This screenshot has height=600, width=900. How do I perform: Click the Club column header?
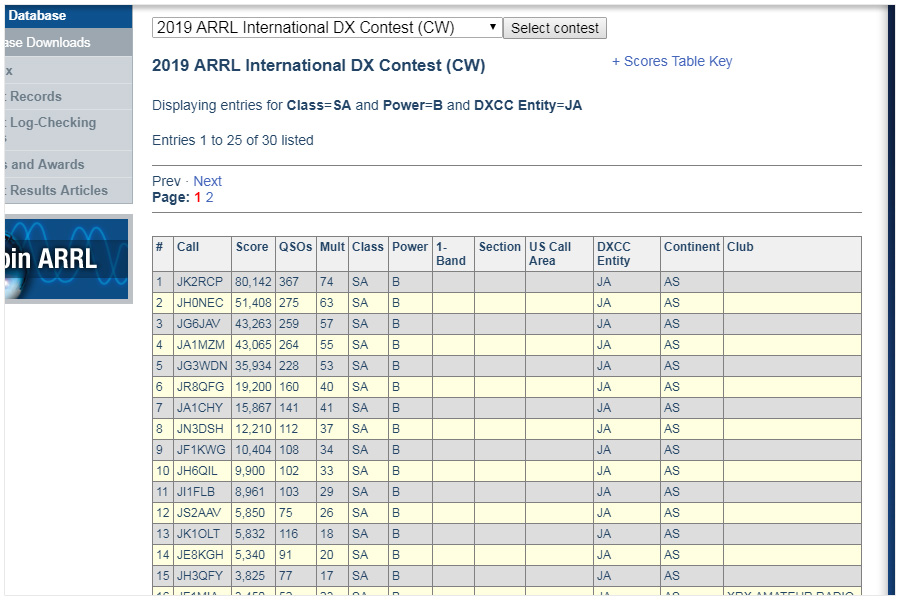740,247
